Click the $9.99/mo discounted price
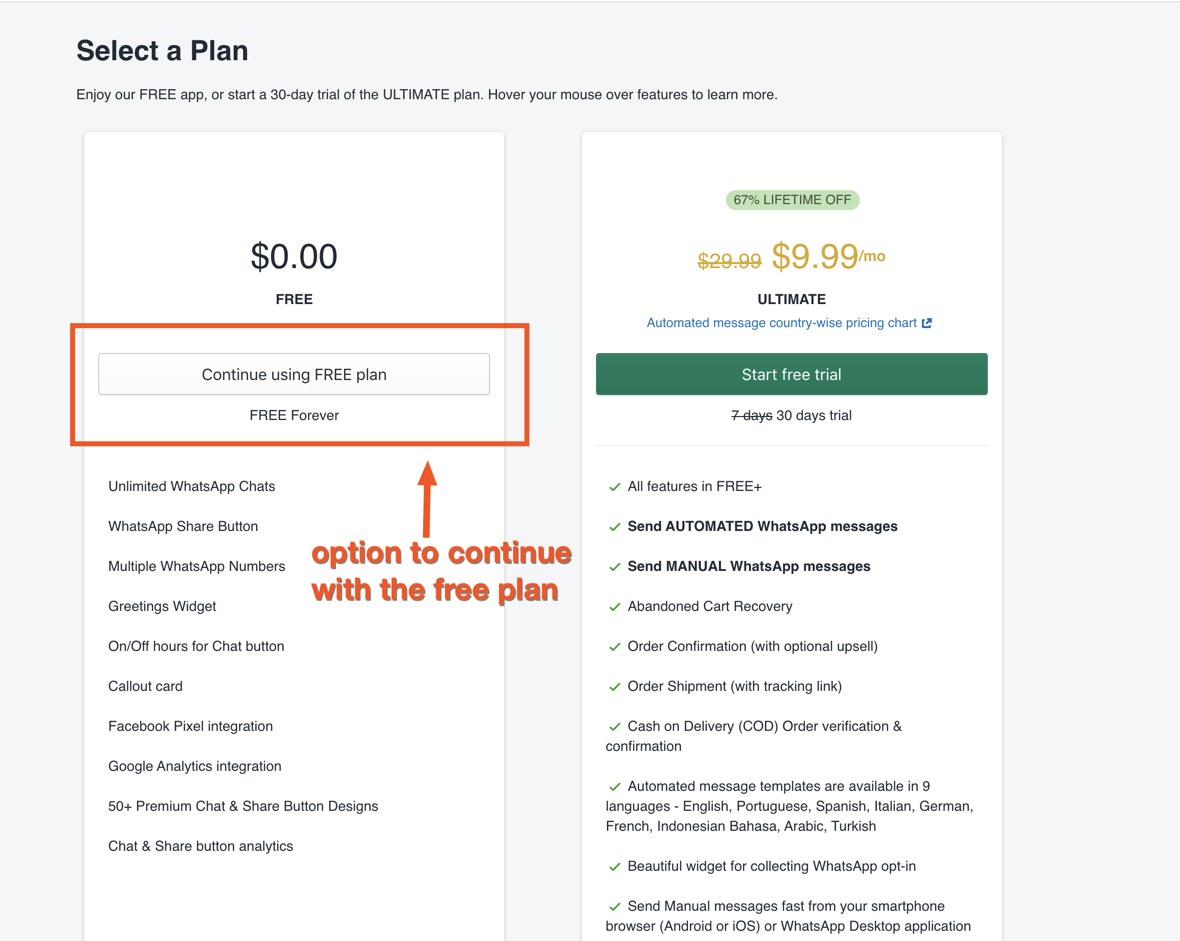 (827, 257)
